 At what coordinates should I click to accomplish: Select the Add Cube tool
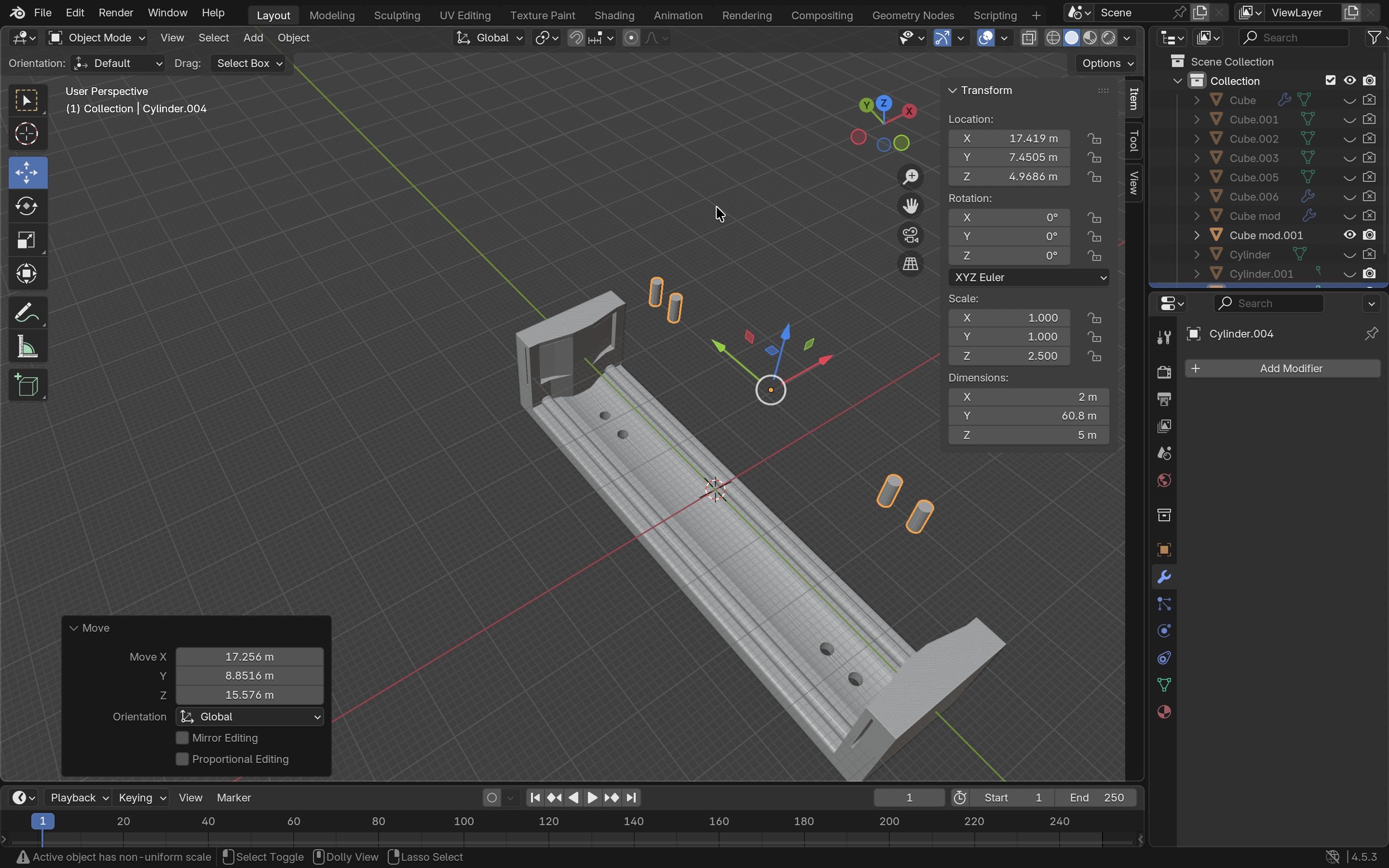pyautogui.click(x=27, y=385)
